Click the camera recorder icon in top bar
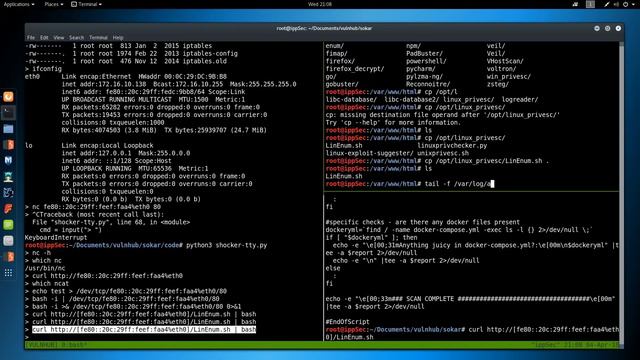640x360 pixels. (x=575, y=4)
